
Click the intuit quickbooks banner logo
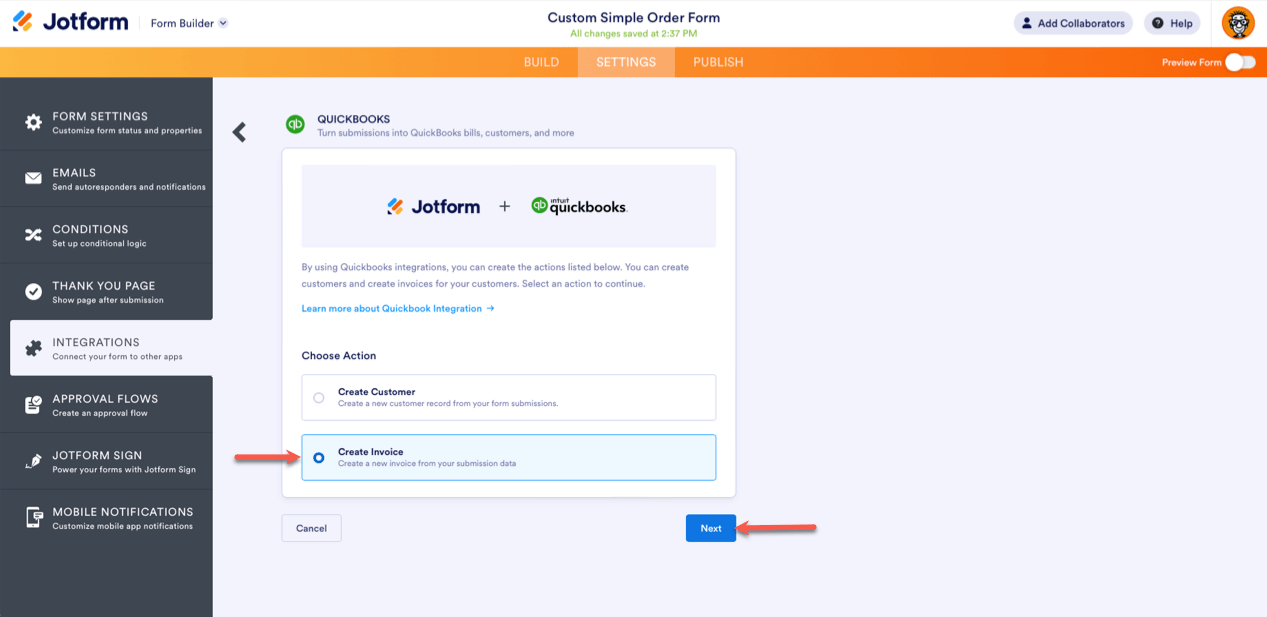579,206
